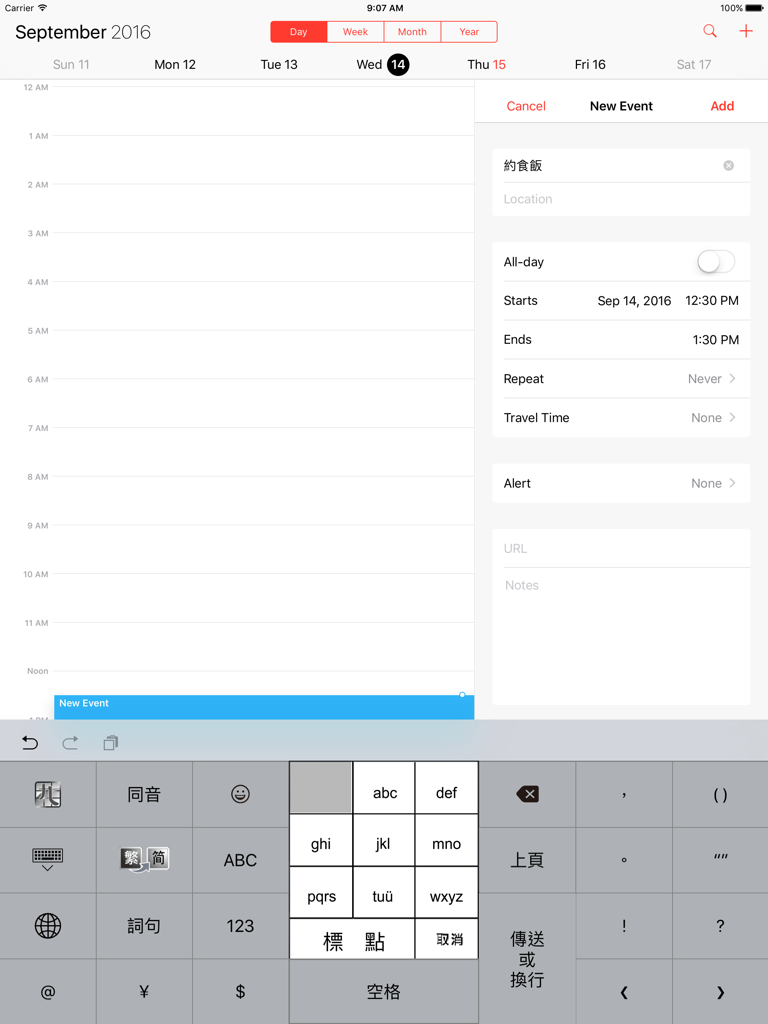Switch to Month view tab
The width and height of the screenshot is (768, 1024).
click(x=412, y=32)
